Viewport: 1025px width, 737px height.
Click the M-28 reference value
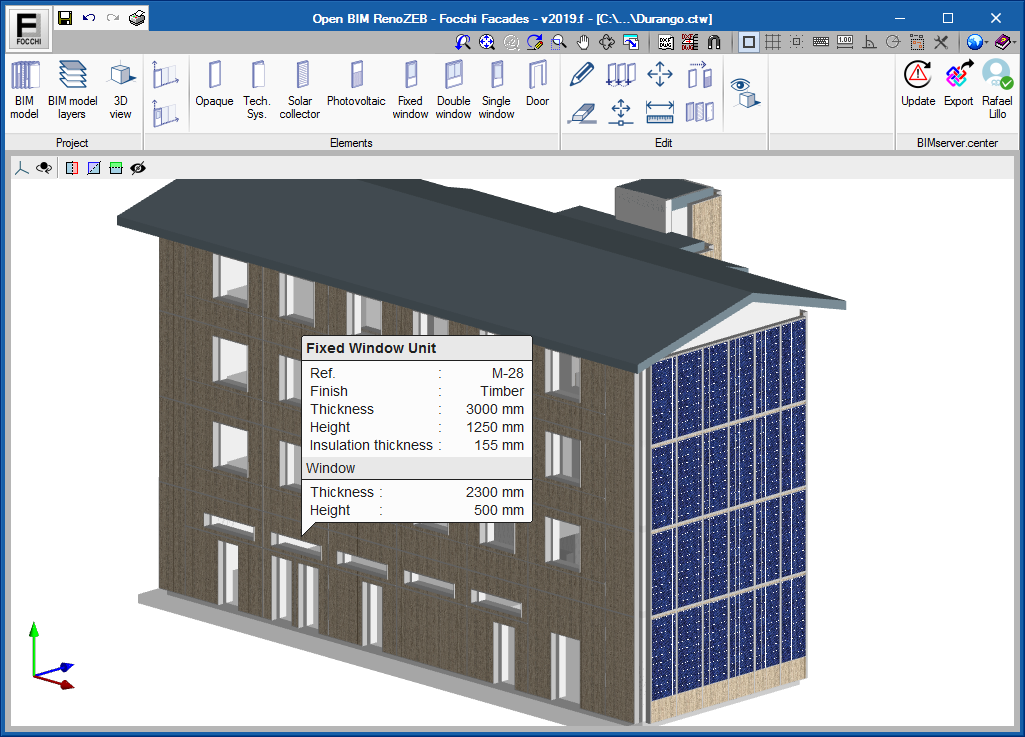(507, 373)
